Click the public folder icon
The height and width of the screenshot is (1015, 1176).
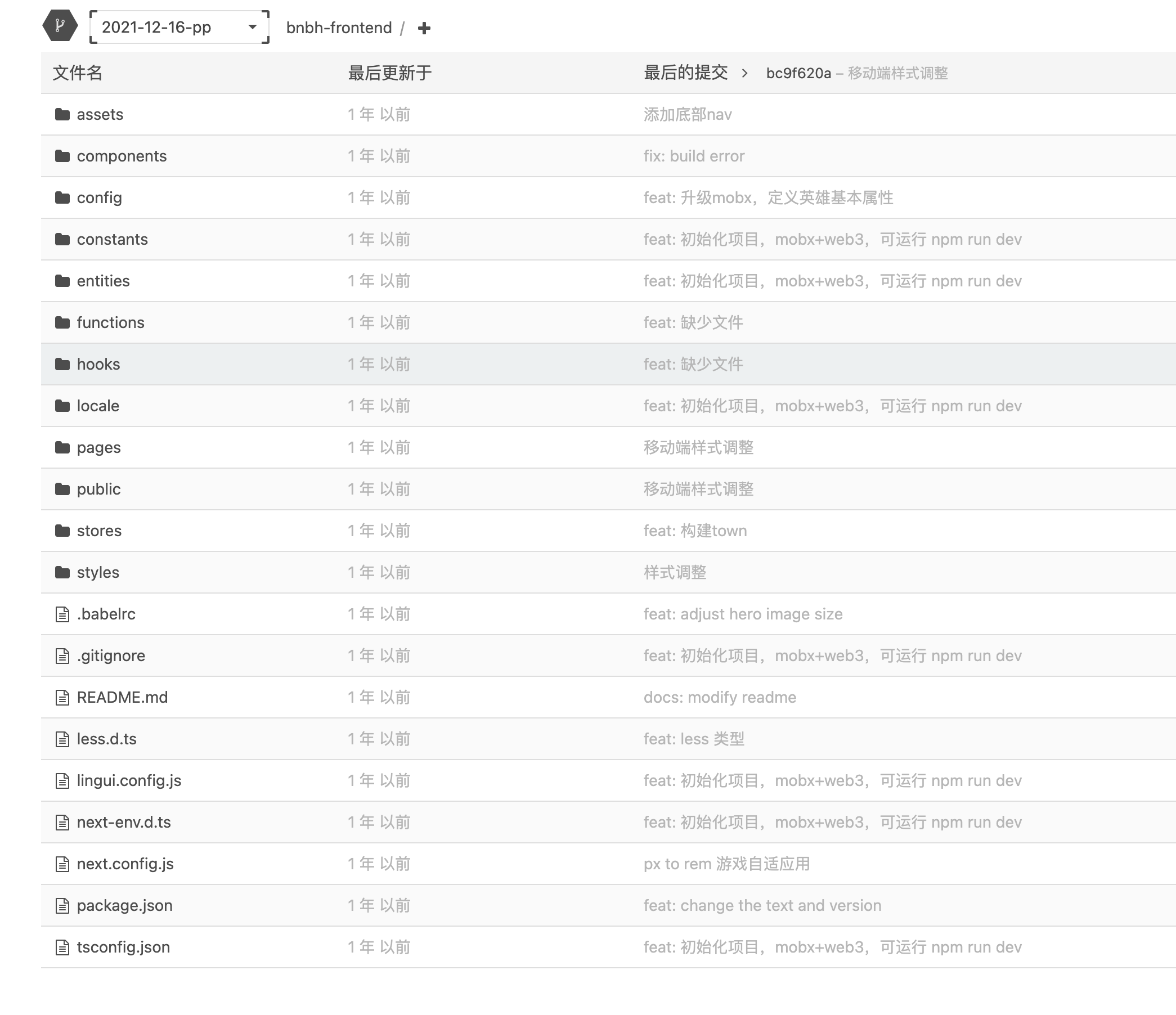pyautogui.click(x=62, y=489)
